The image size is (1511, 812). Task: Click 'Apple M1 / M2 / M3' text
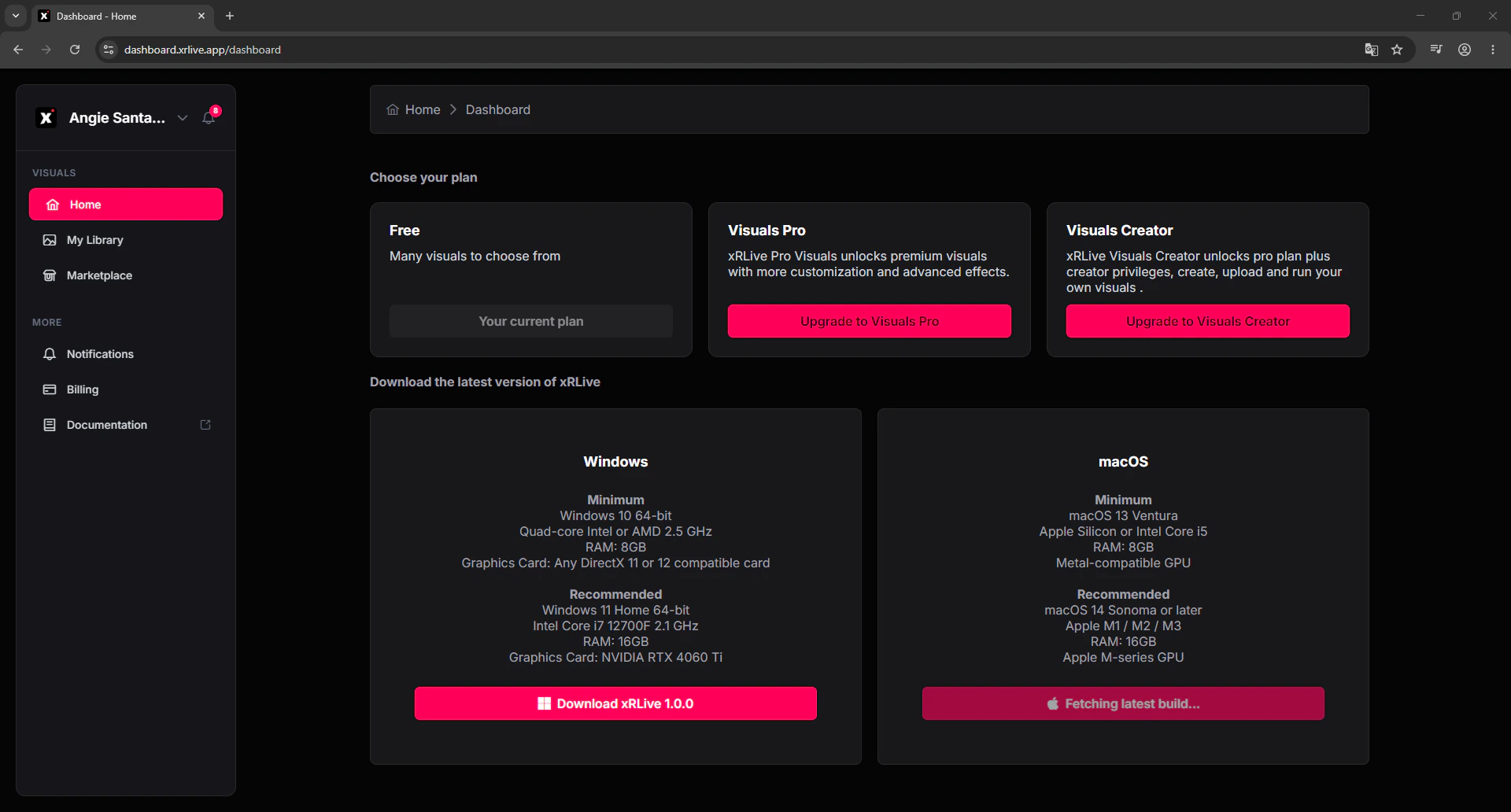click(x=1123, y=626)
